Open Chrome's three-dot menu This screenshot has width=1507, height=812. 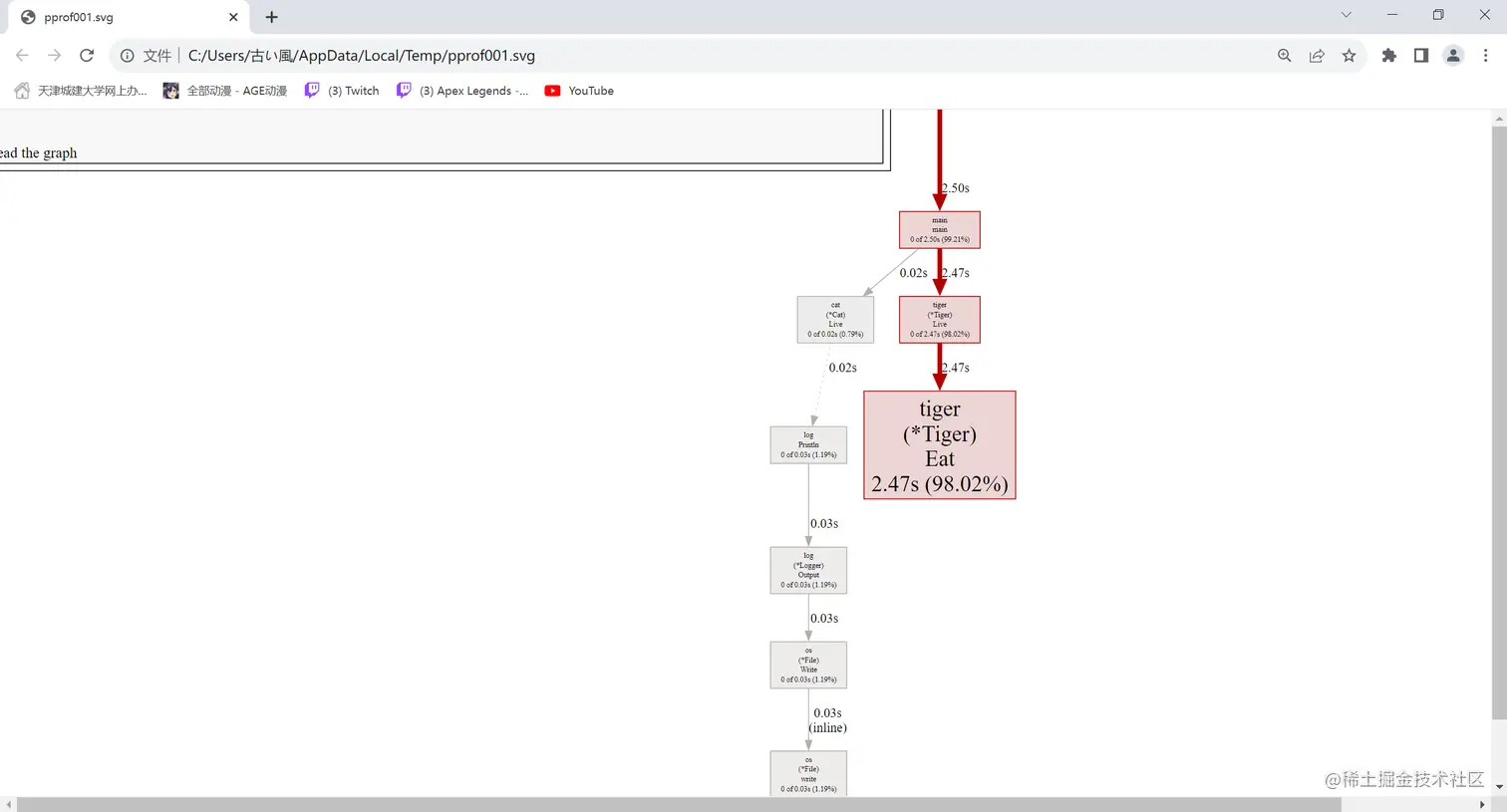(1485, 56)
